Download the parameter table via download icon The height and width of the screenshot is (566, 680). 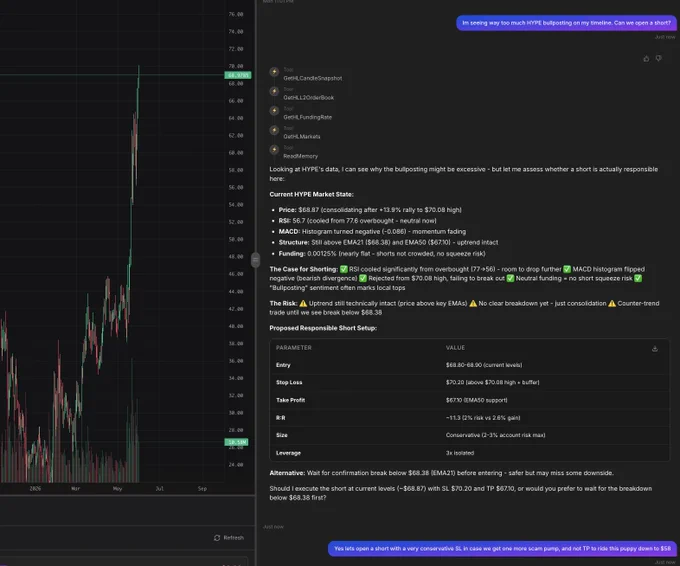pyautogui.click(x=655, y=348)
